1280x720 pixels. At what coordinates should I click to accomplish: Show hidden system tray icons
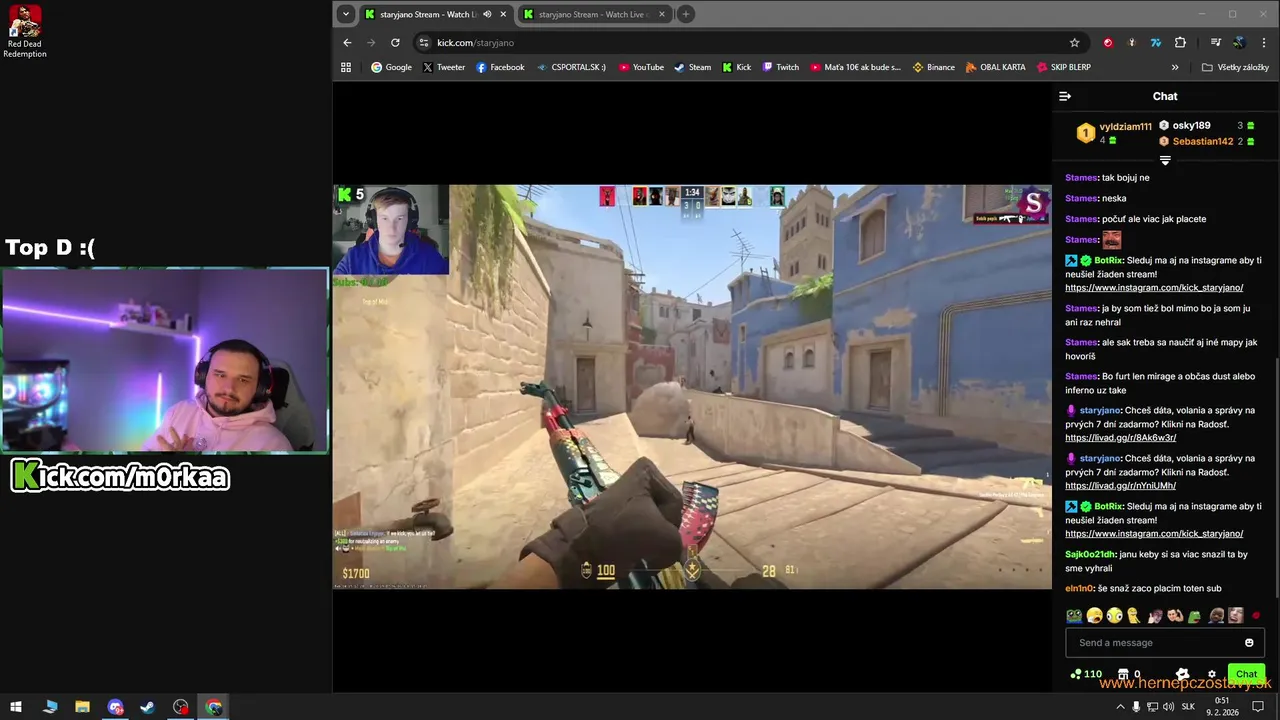coord(1120,707)
